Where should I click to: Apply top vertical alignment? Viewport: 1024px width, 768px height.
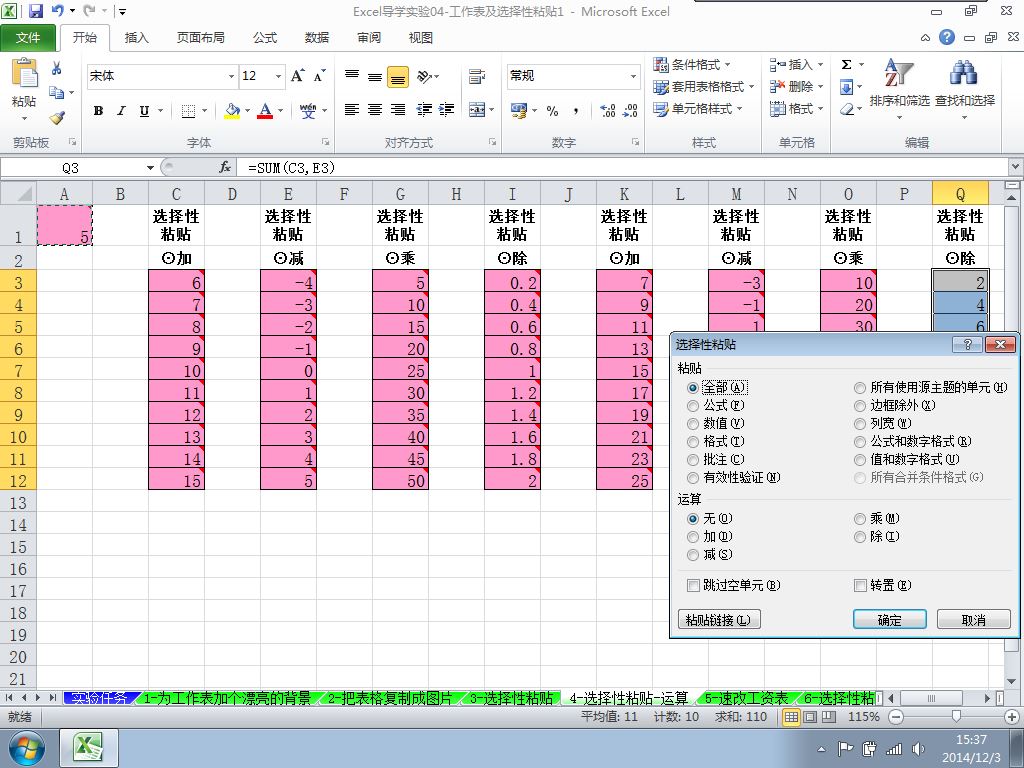352,76
